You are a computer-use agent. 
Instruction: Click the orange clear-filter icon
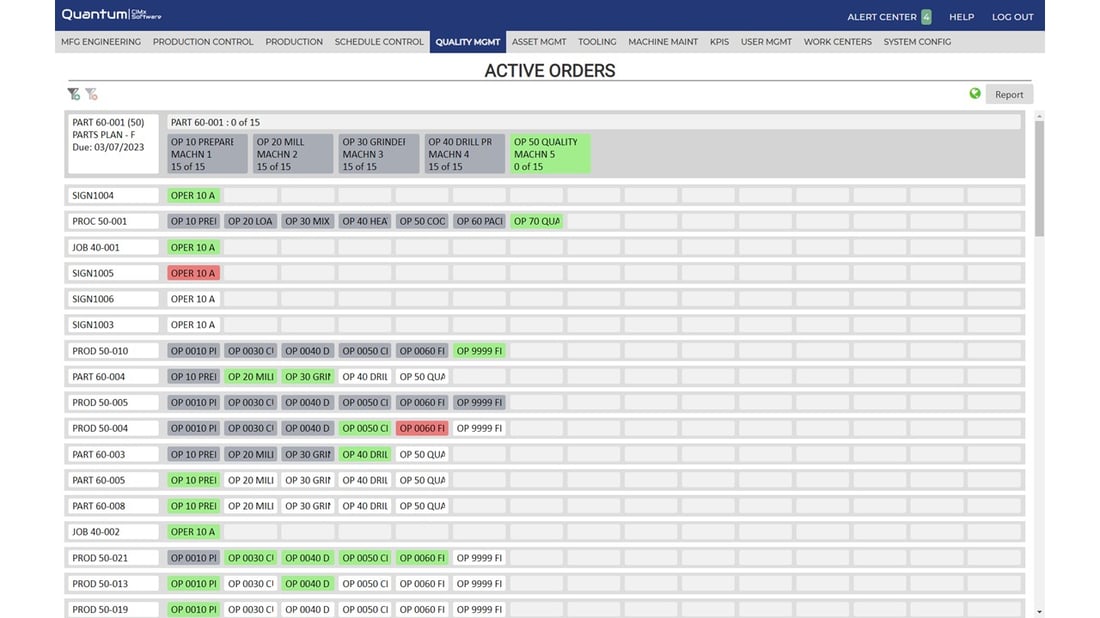click(91, 93)
